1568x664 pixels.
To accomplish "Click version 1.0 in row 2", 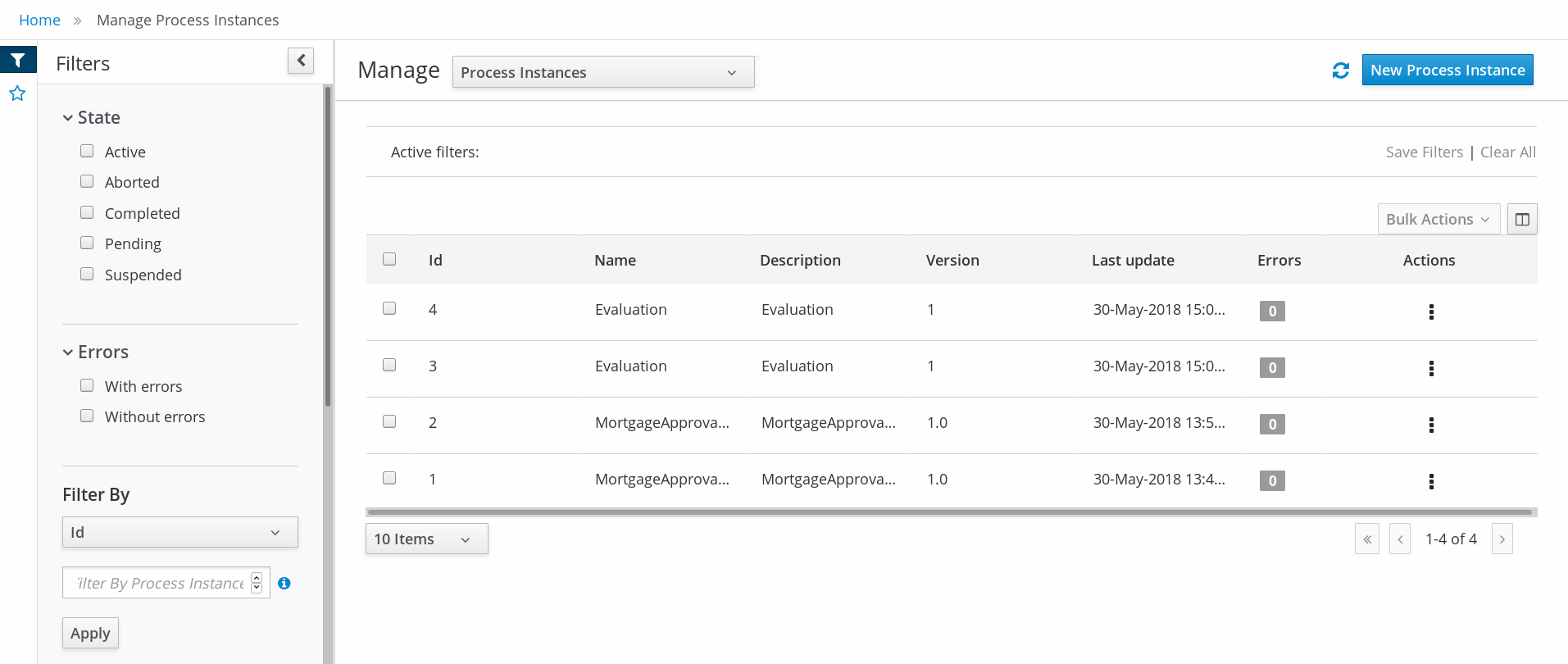I will coord(937,423).
